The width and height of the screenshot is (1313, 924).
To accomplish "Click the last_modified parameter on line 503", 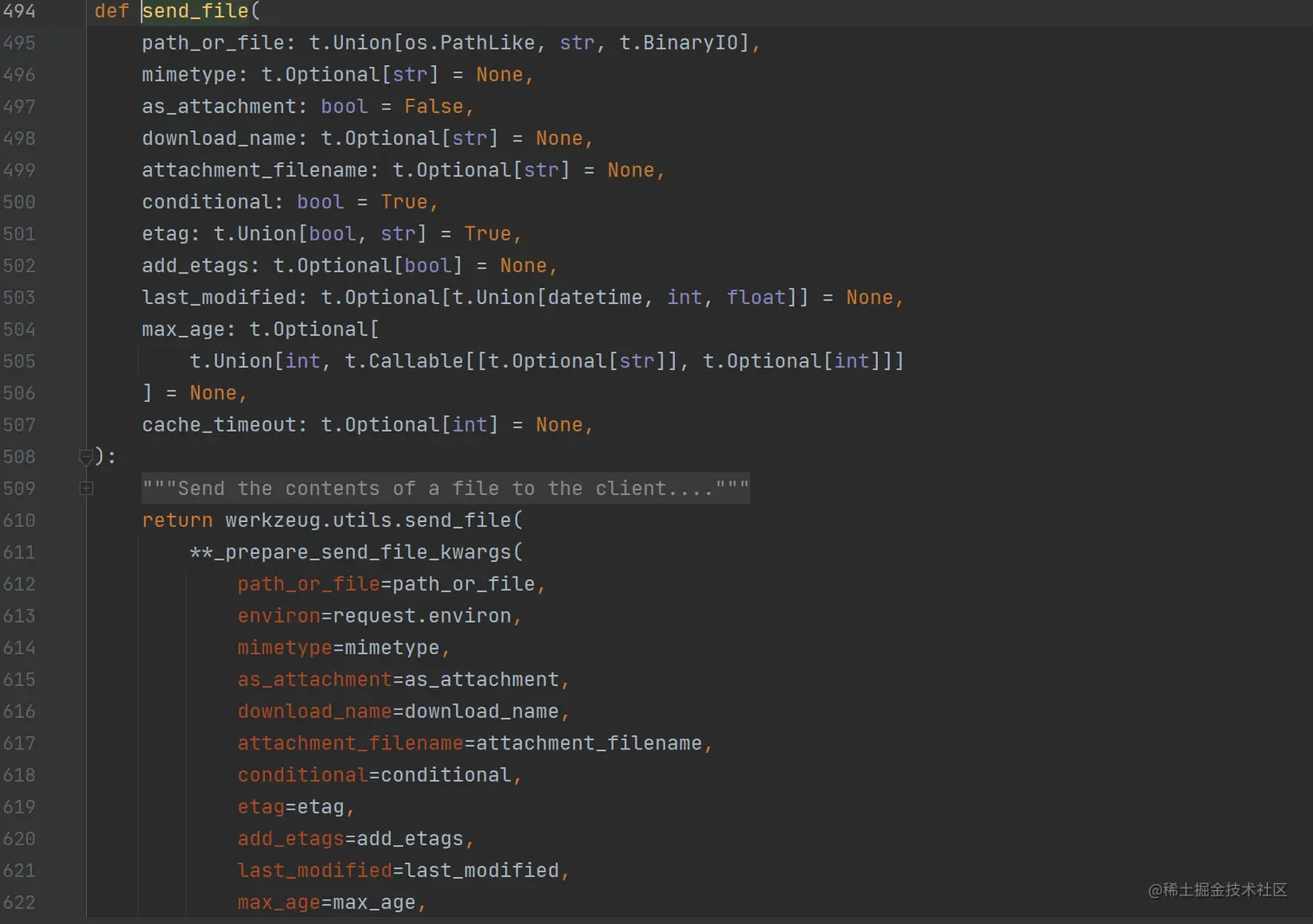I will click(x=220, y=298).
